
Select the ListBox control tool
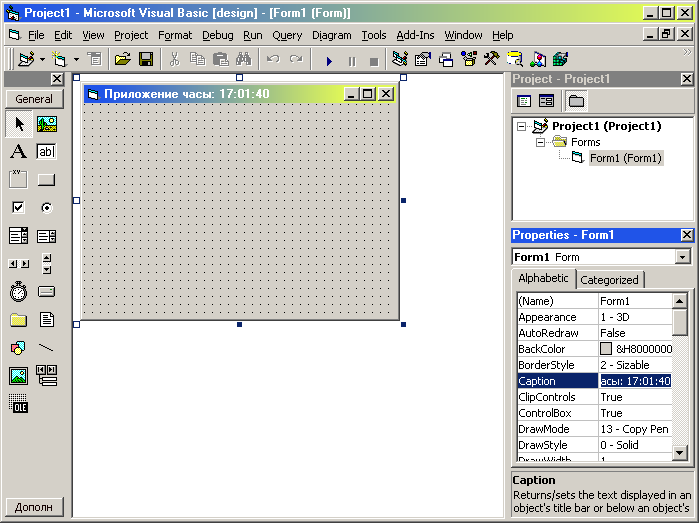click(47, 235)
